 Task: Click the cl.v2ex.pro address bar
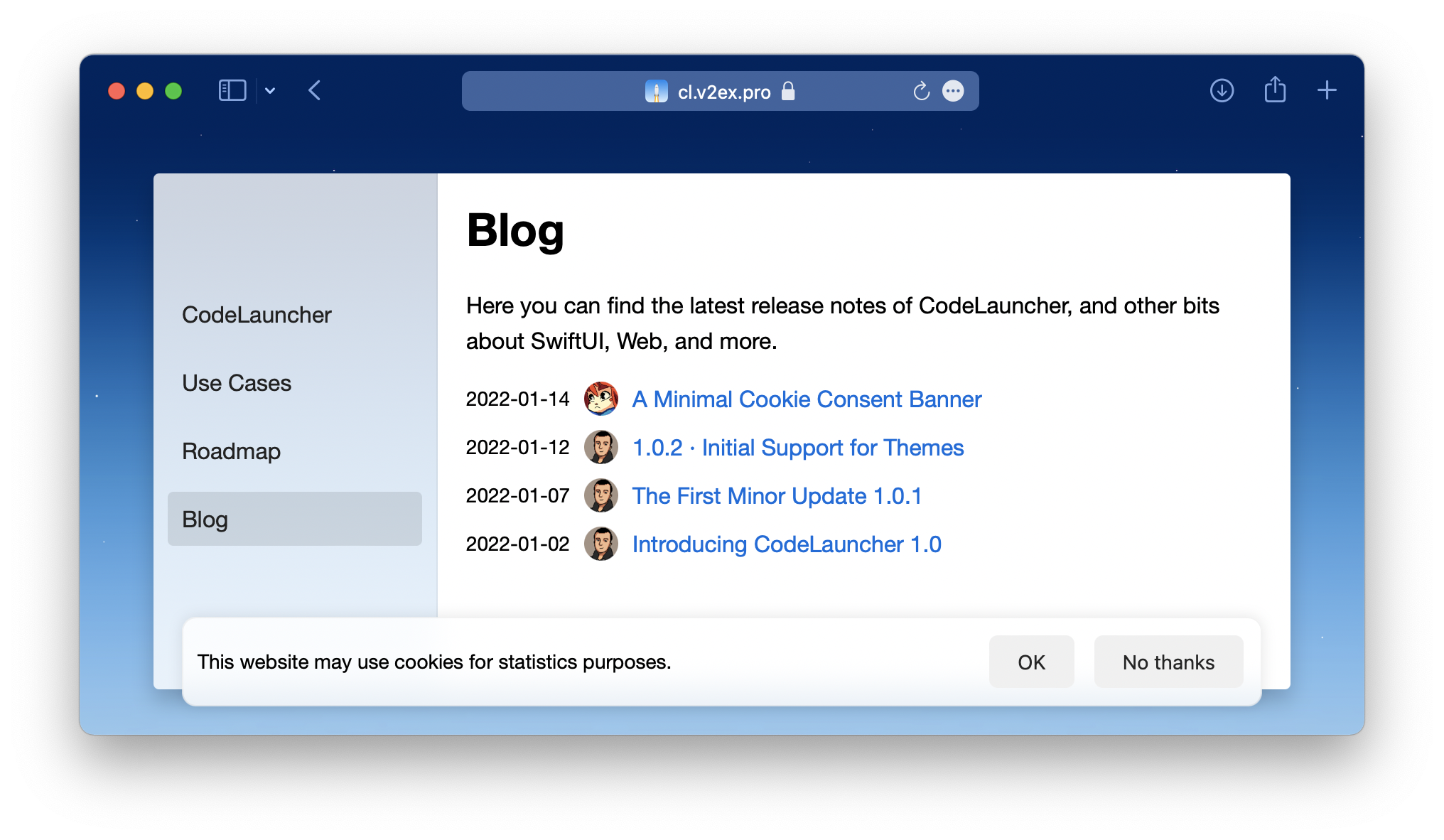pyautogui.click(x=720, y=91)
